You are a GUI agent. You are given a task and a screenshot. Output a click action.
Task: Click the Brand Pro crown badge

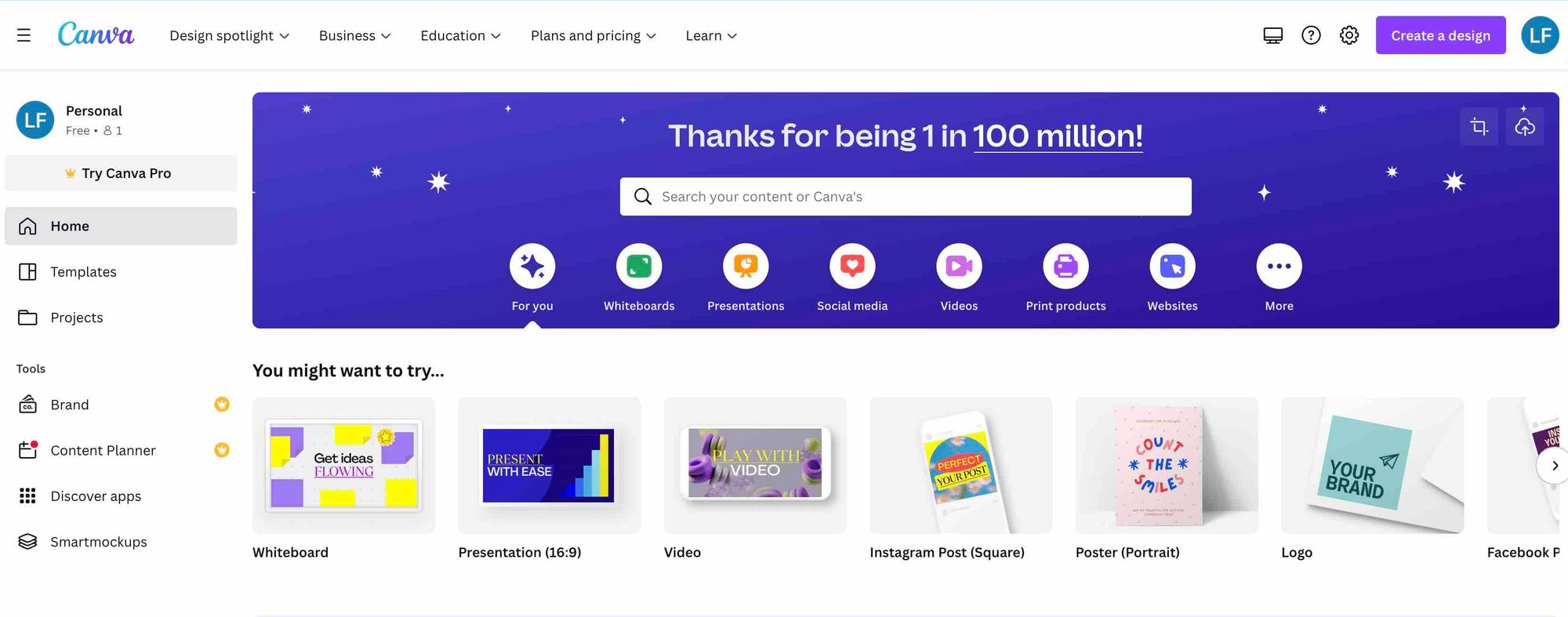222,405
